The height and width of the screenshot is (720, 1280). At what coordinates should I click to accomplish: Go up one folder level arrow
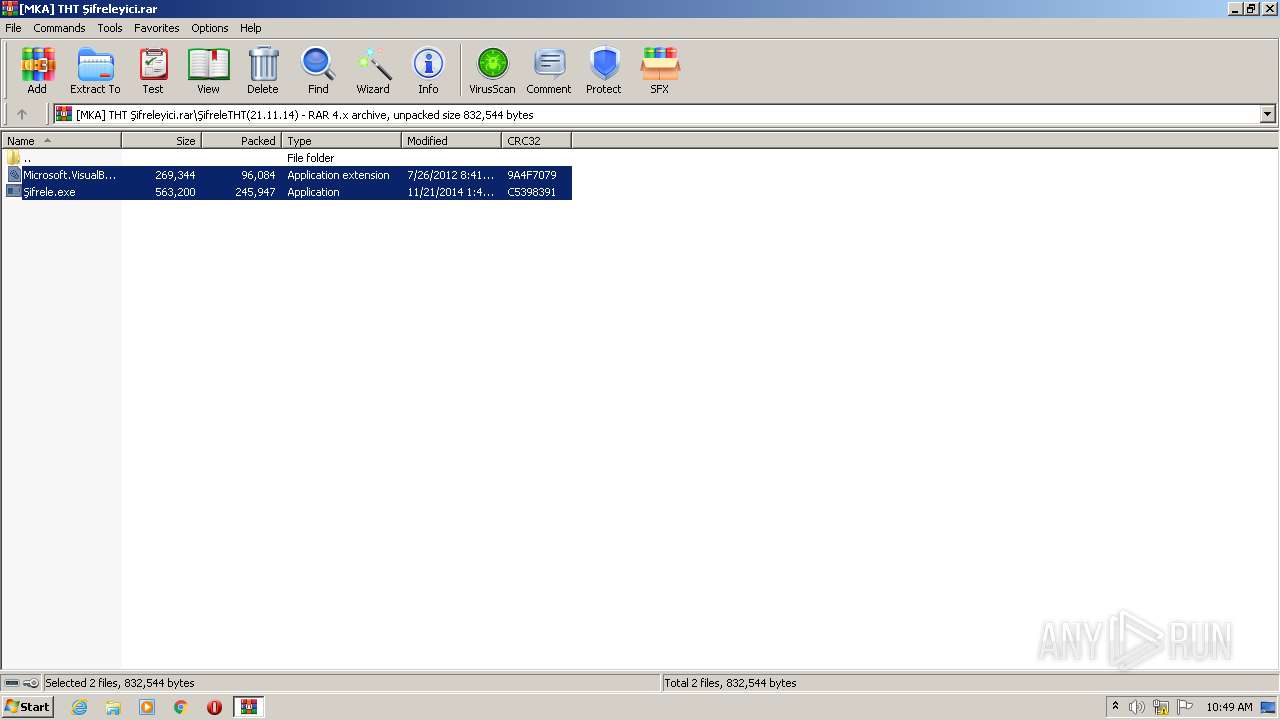[22, 114]
